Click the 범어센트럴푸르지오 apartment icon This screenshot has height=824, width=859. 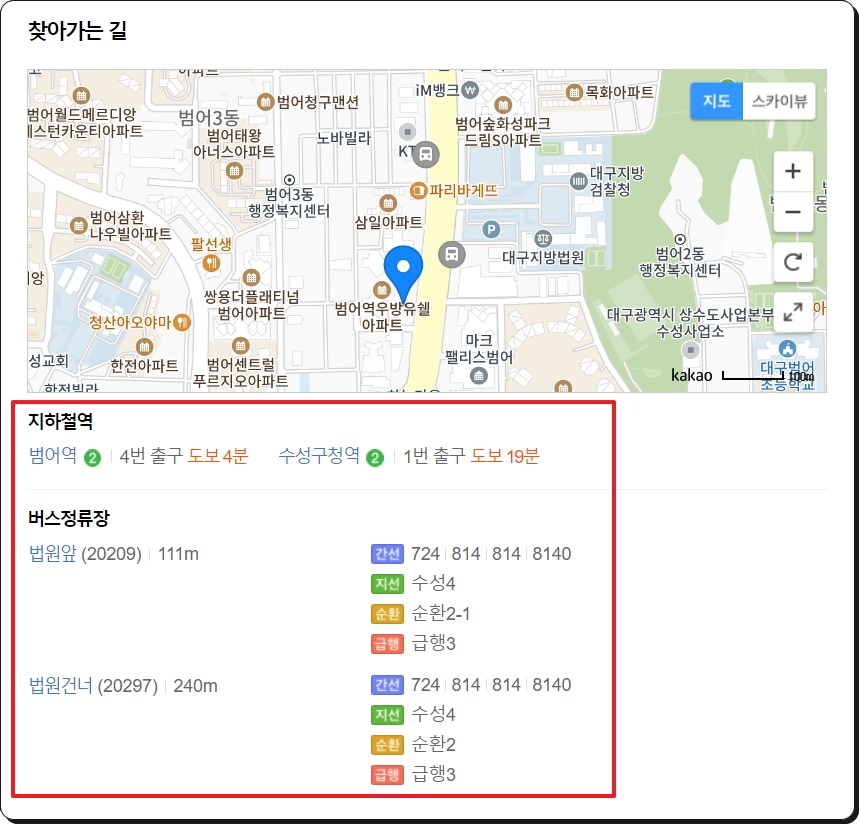click(240, 346)
